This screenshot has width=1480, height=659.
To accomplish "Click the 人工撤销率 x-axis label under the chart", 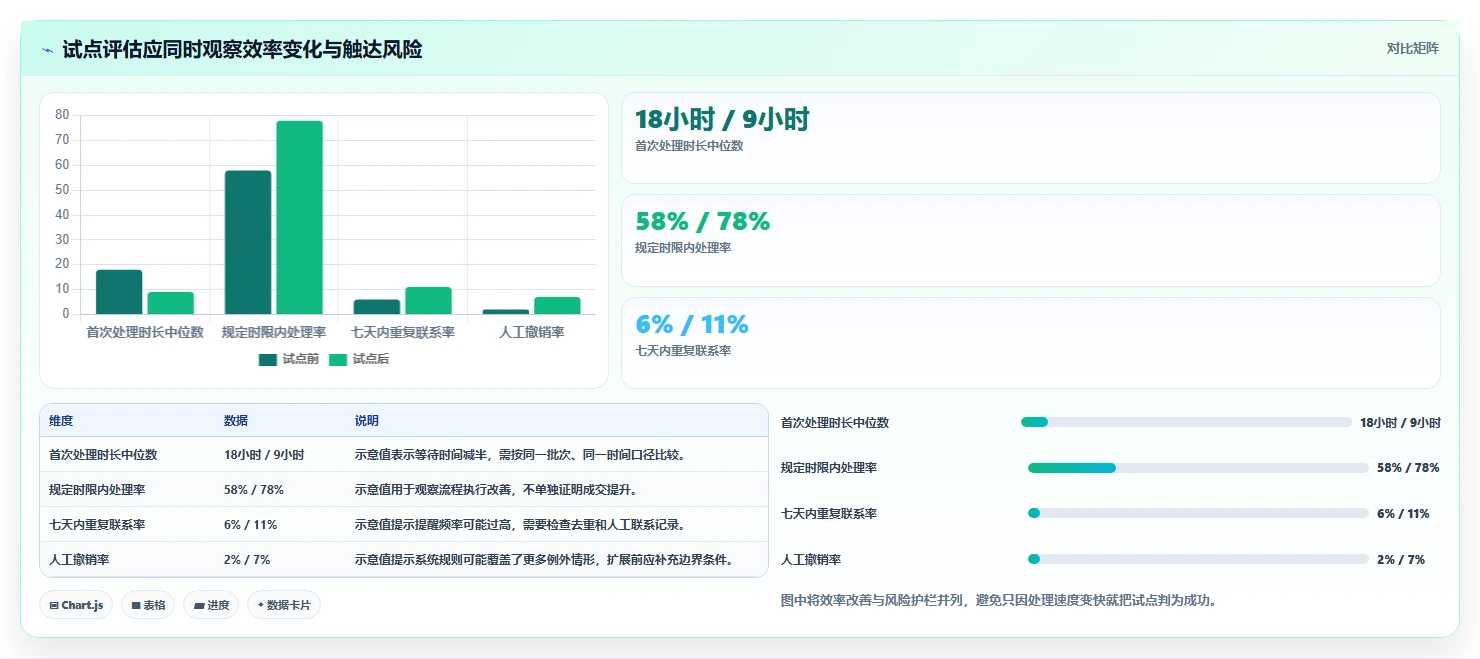I will pyautogui.click(x=532, y=332).
